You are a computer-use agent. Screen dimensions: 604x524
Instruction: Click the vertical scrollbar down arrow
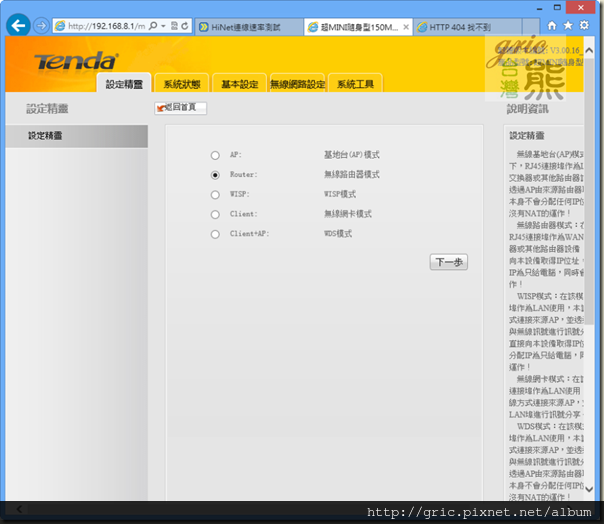[589, 489]
